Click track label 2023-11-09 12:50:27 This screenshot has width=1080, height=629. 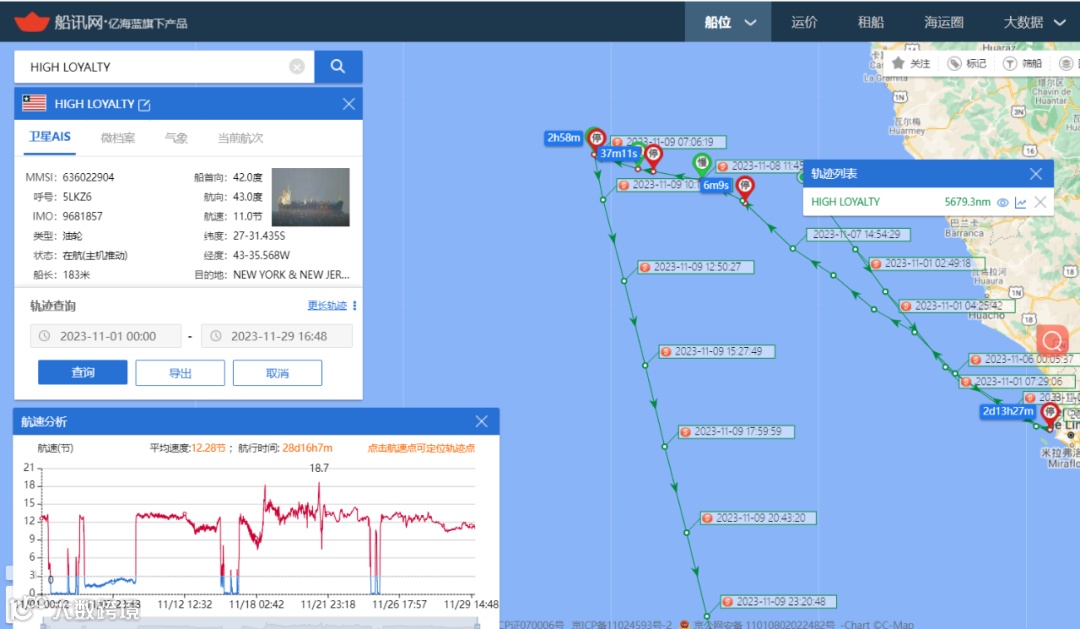point(696,267)
